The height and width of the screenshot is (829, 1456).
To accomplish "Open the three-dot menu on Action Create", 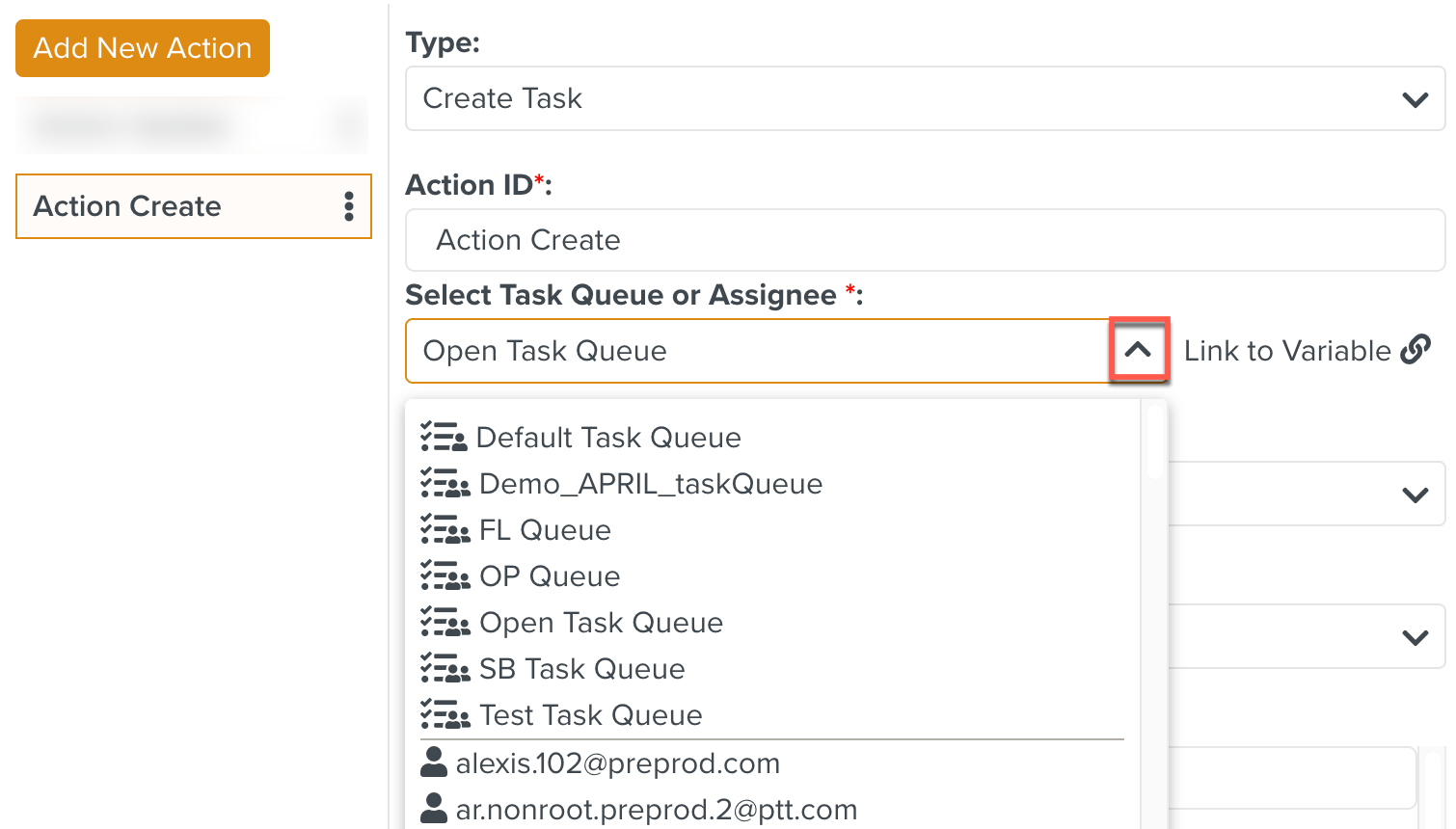I will click(349, 206).
